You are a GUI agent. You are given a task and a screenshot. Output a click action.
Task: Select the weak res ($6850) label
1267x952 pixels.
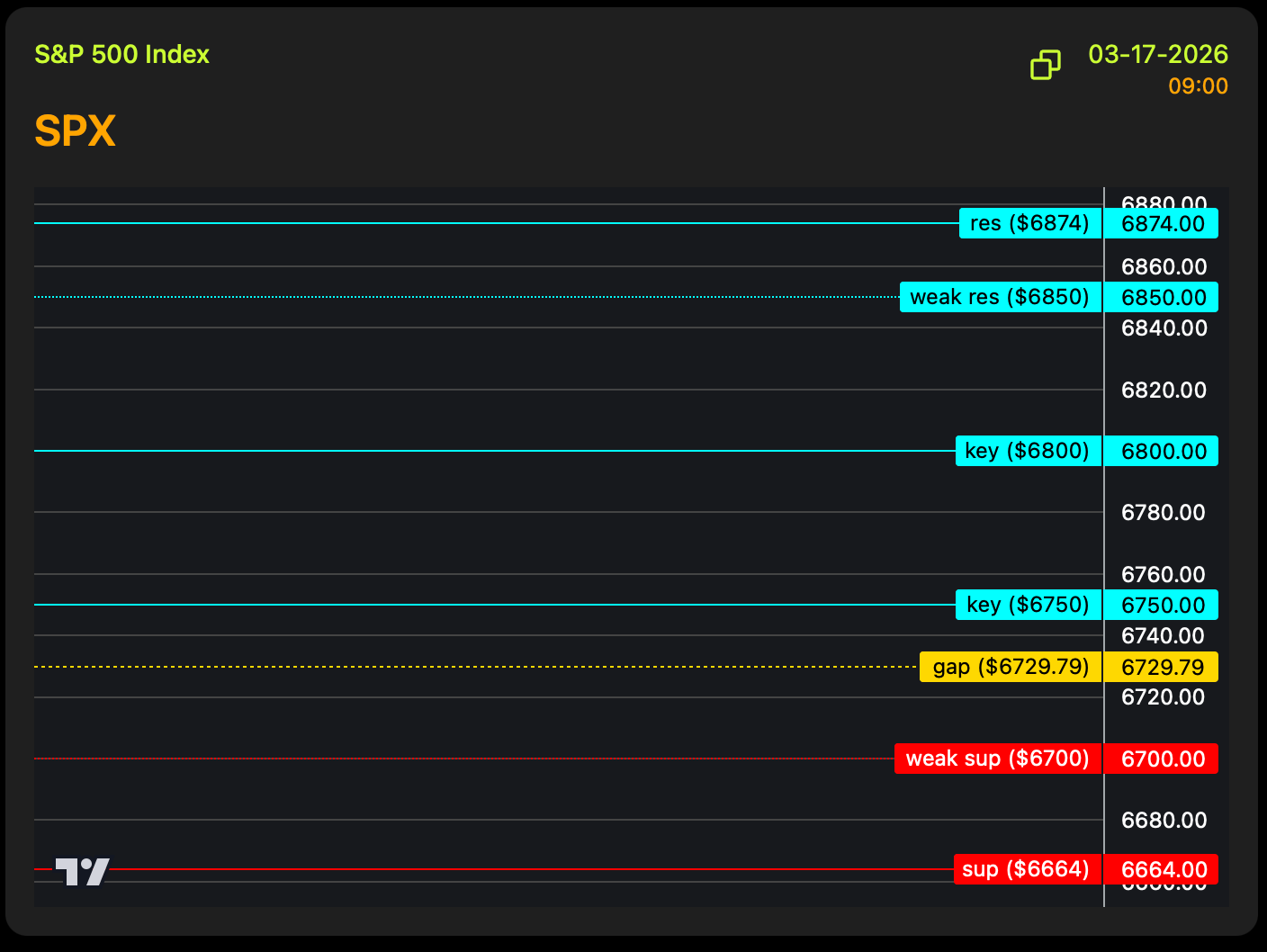[1001, 297]
